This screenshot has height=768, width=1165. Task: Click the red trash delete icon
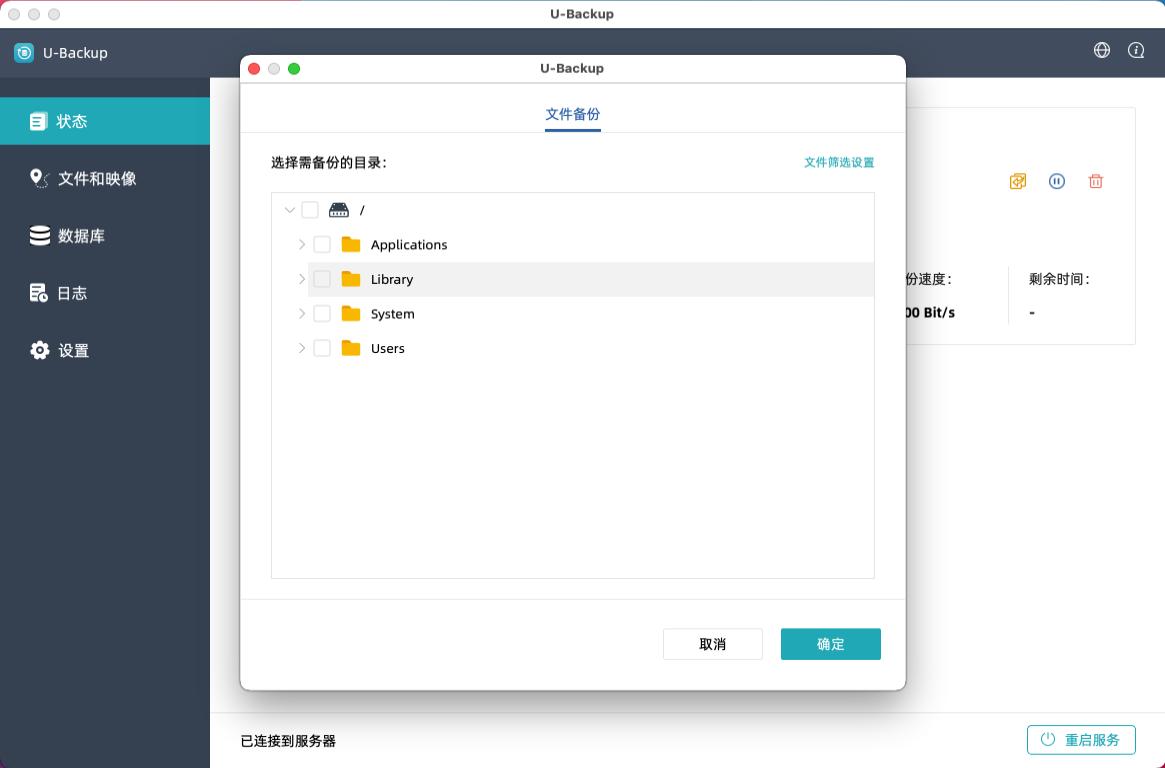pos(1096,181)
